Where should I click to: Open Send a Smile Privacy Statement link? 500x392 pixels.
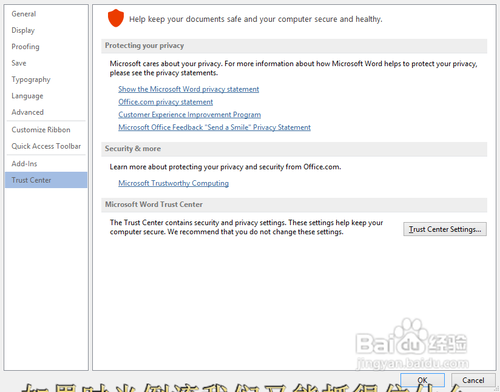(x=214, y=127)
